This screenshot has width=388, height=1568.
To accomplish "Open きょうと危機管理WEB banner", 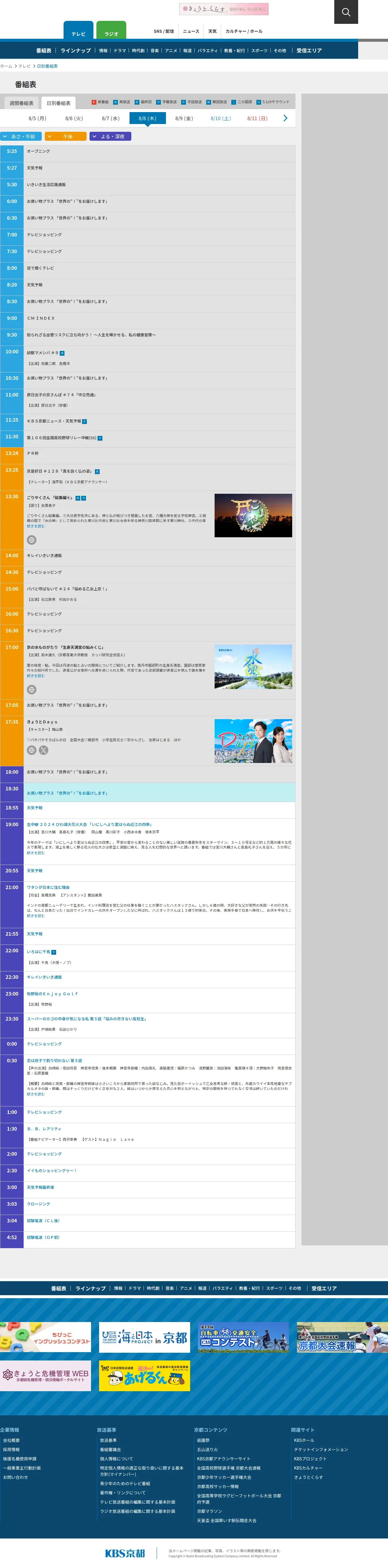I will tap(45, 1376).
